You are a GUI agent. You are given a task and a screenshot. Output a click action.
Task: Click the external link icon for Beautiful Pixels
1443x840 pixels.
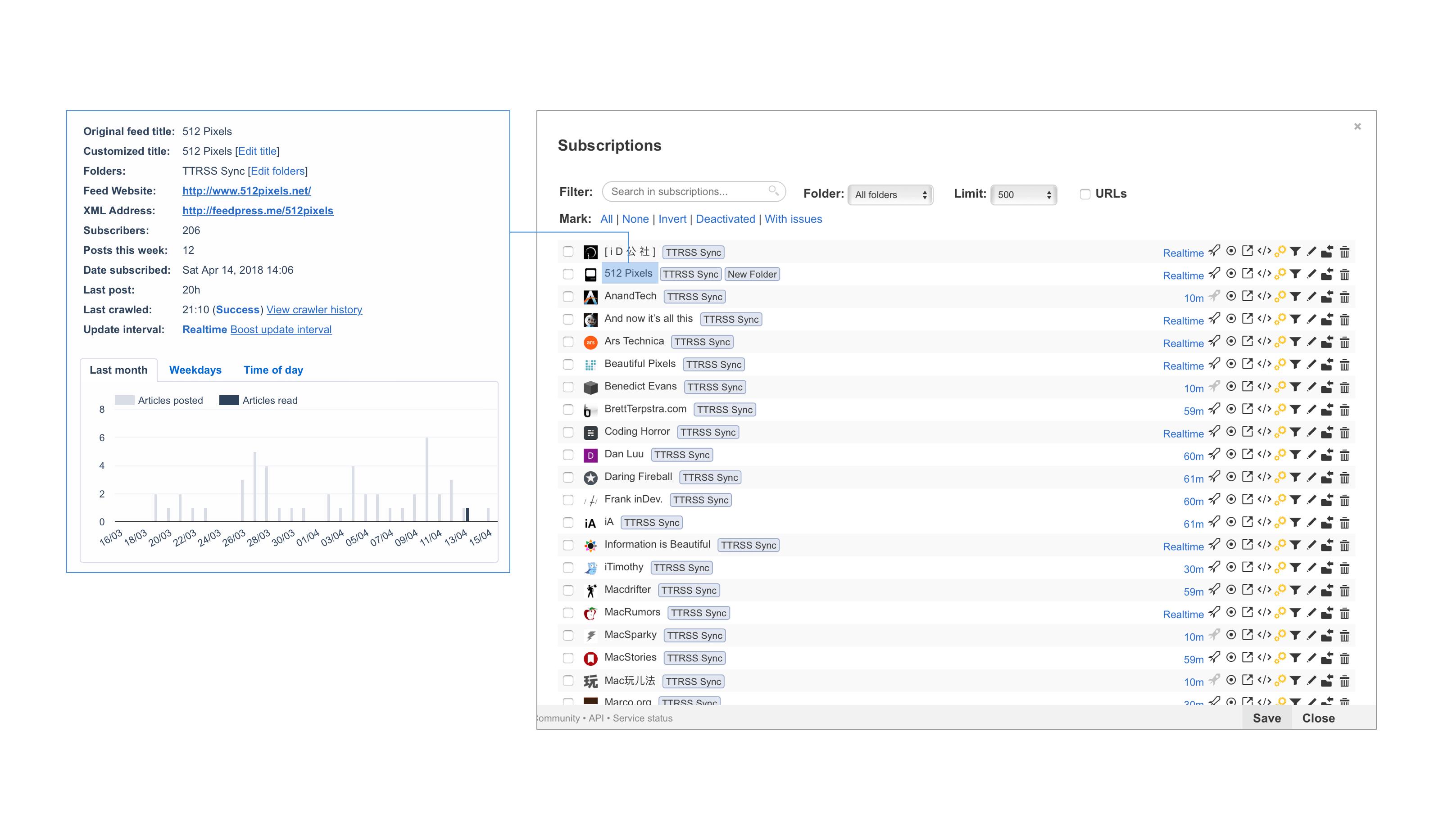pos(1247,364)
